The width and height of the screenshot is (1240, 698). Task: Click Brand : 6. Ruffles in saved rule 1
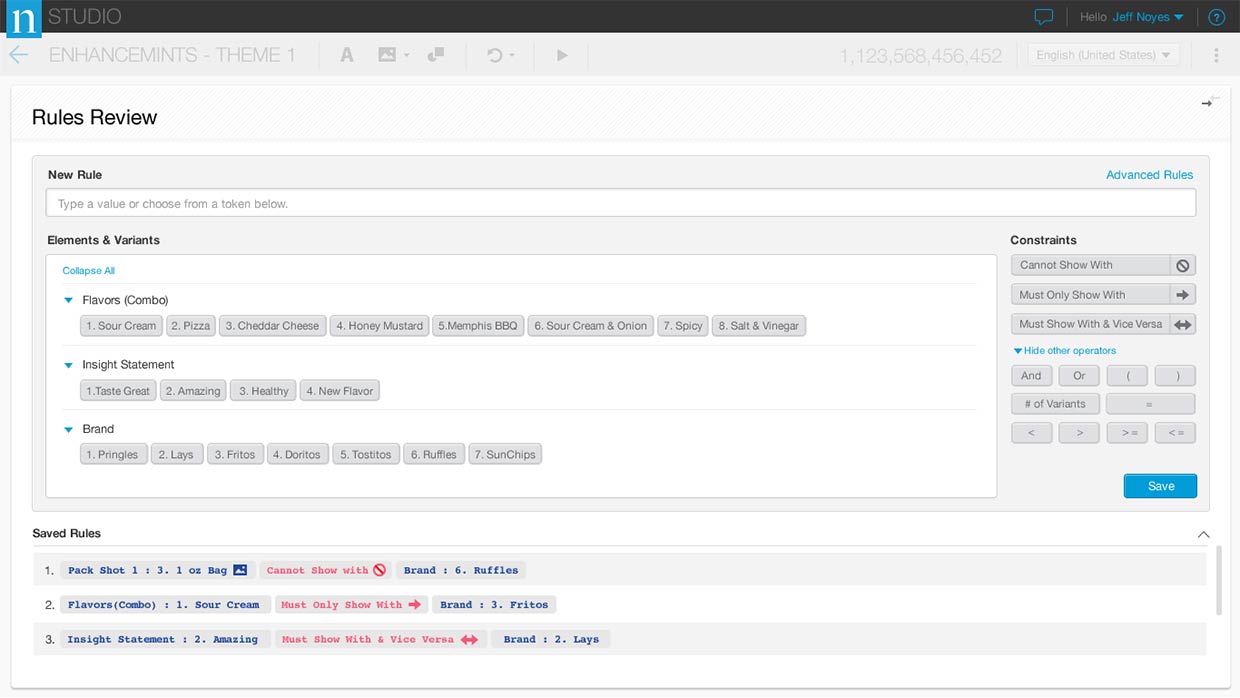tap(461, 570)
